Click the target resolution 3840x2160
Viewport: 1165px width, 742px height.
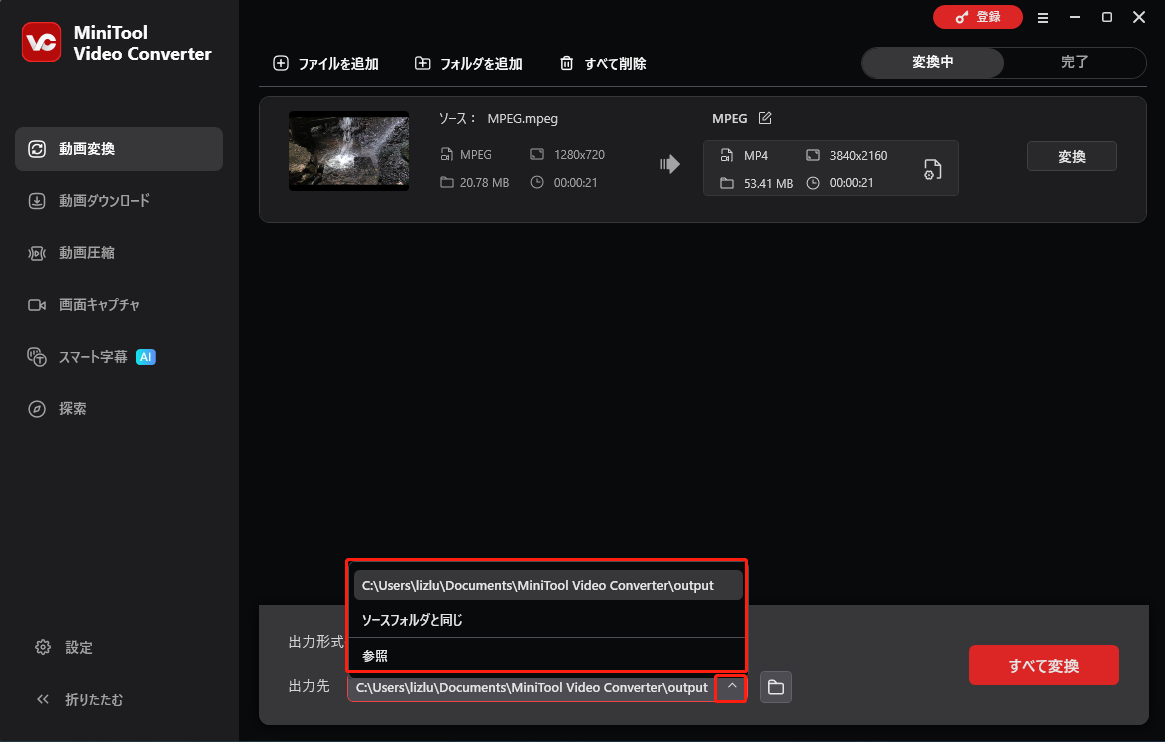858,155
